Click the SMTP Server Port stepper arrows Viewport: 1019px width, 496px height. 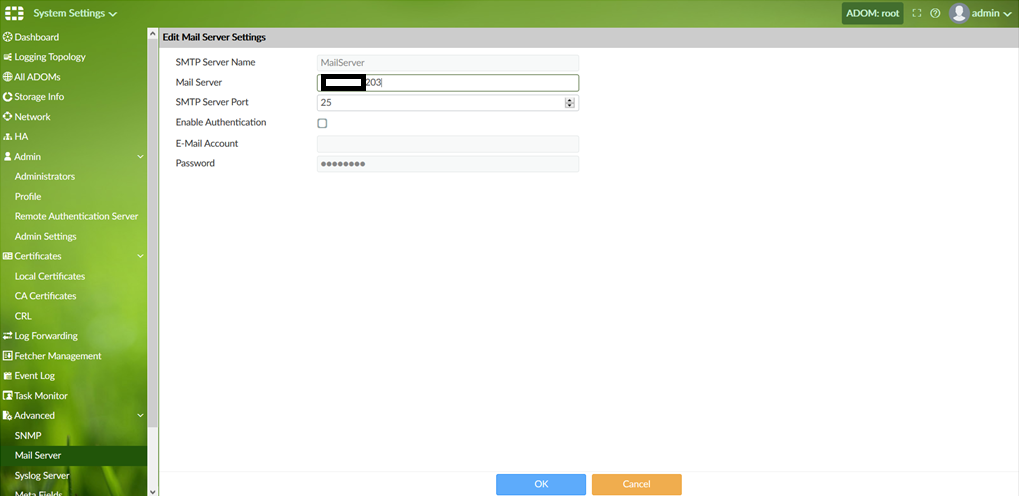click(x=570, y=103)
